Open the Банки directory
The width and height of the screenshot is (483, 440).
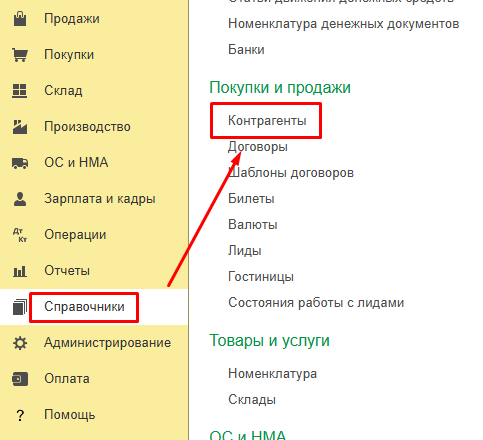(x=246, y=50)
